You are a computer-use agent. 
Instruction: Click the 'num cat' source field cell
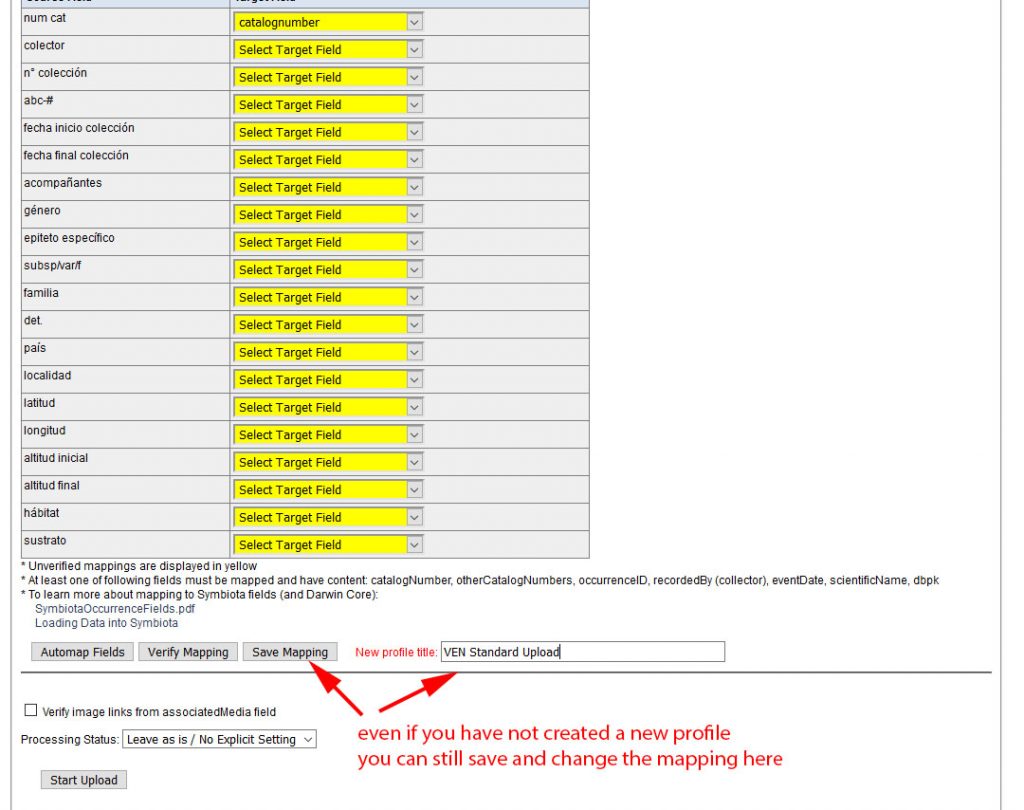[125, 22]
